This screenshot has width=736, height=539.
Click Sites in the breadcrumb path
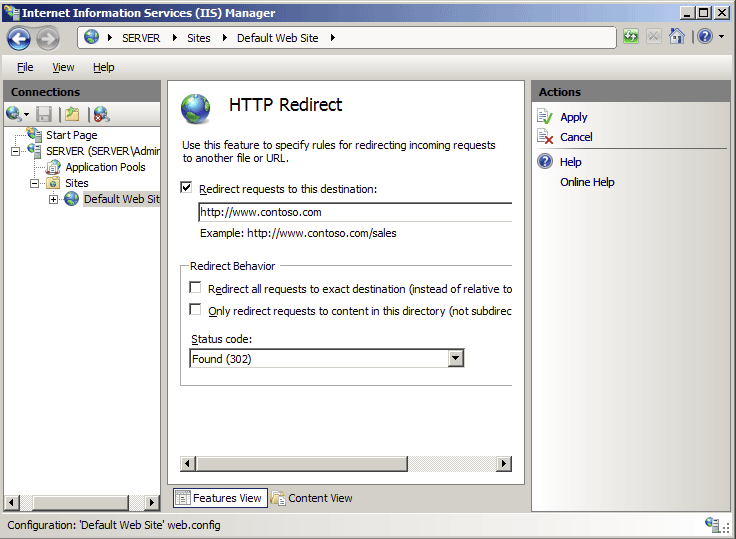[199, 38]
